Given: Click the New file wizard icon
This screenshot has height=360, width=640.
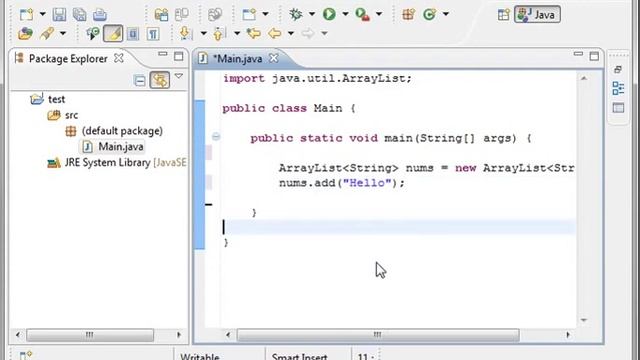Looking at the screenshot, I should pyautogui.click(x=27, y=15).
